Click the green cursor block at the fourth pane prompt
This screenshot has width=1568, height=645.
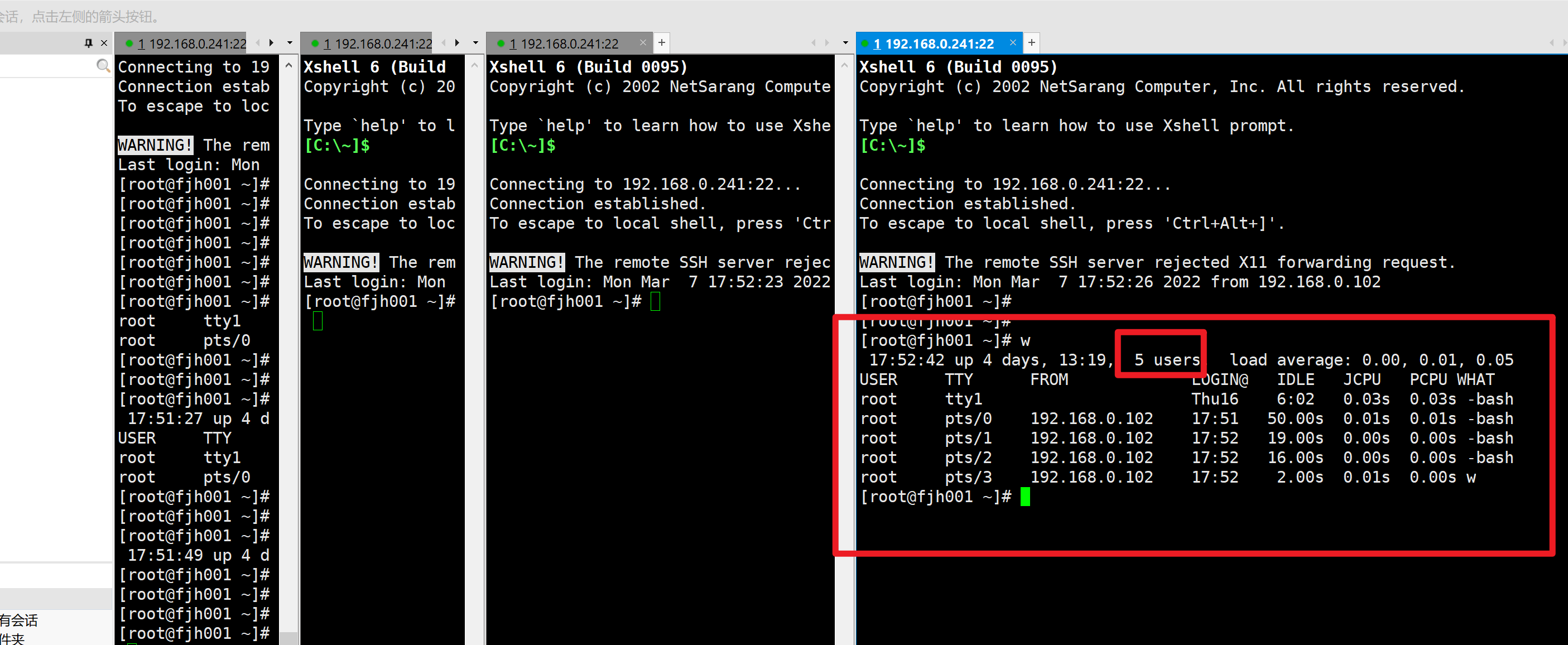pos(1025,497)
